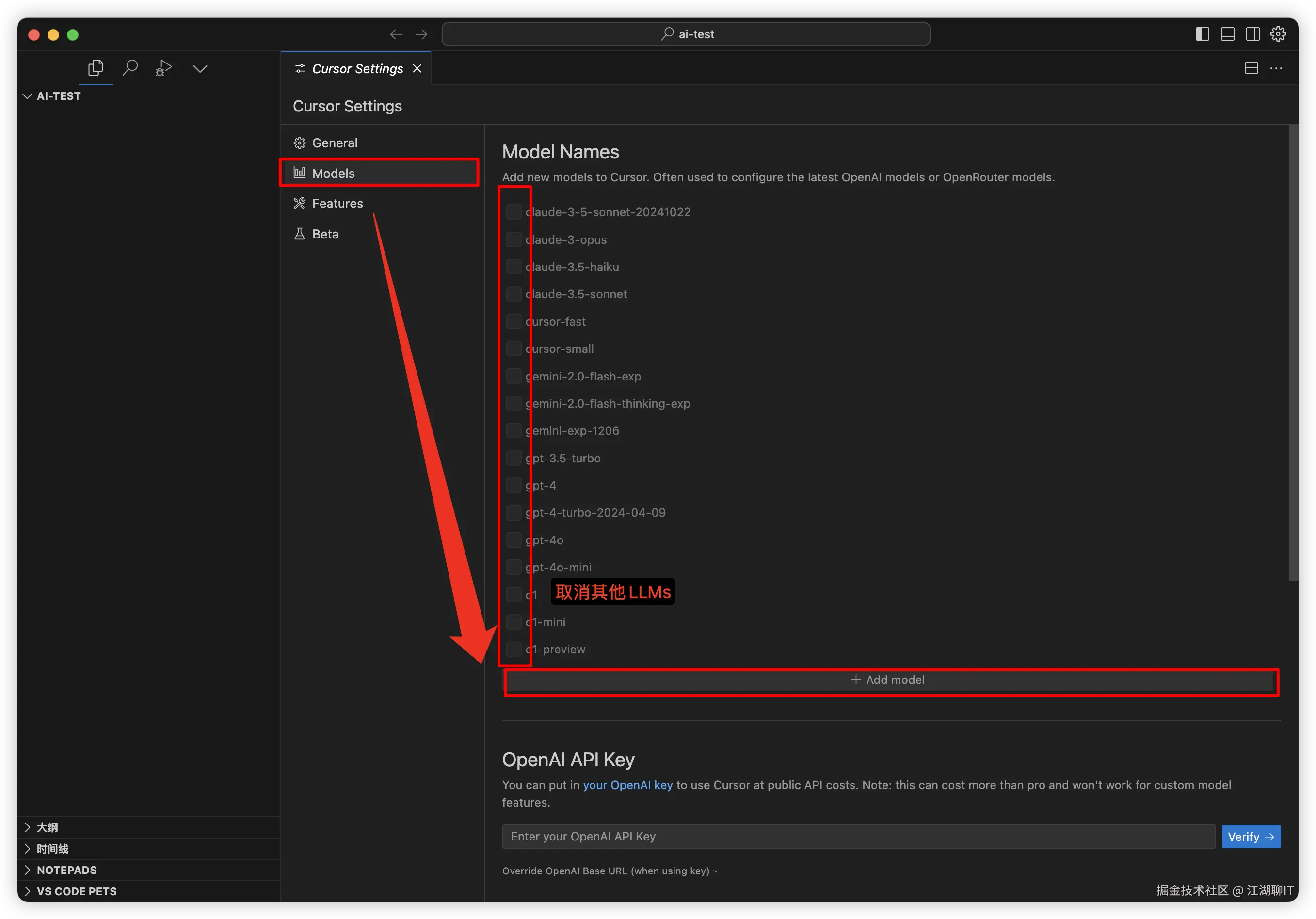This screenshot has height=919, width=1316.
Task: Toggle the bottom panel layout icon
Action: click(x=1227, y=34)
